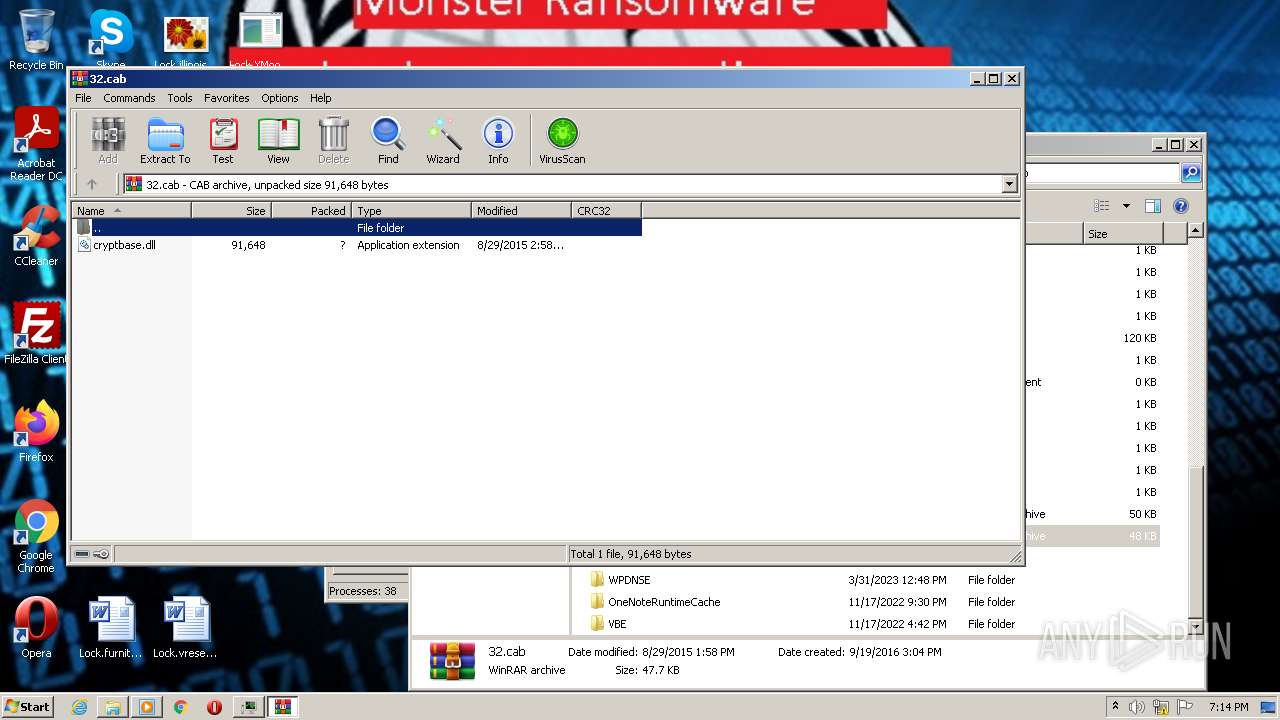Viewport: 1280px width, 720px height.
Task: Launch the Wizard tool
Action: coord(443,140)
